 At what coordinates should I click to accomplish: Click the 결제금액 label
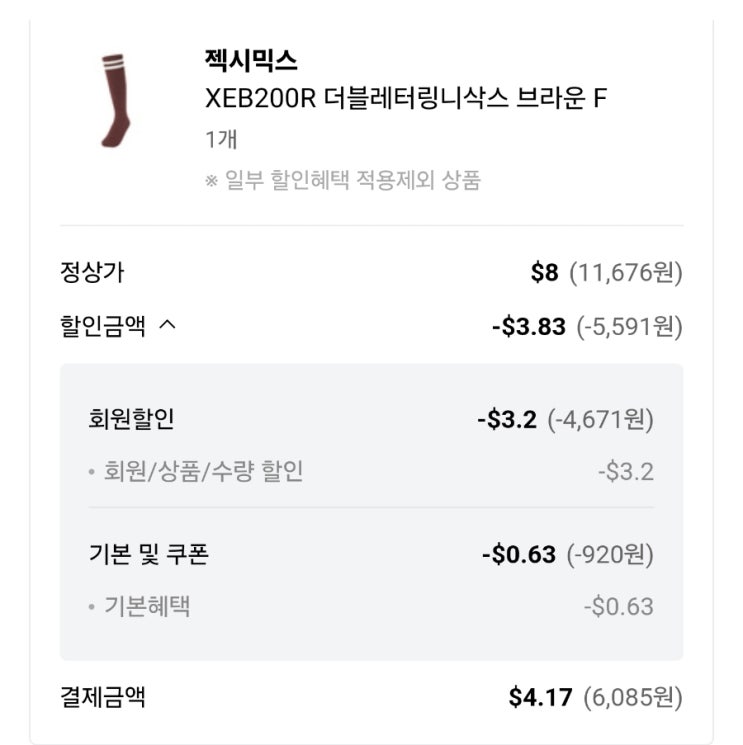(x=102, y=697)
